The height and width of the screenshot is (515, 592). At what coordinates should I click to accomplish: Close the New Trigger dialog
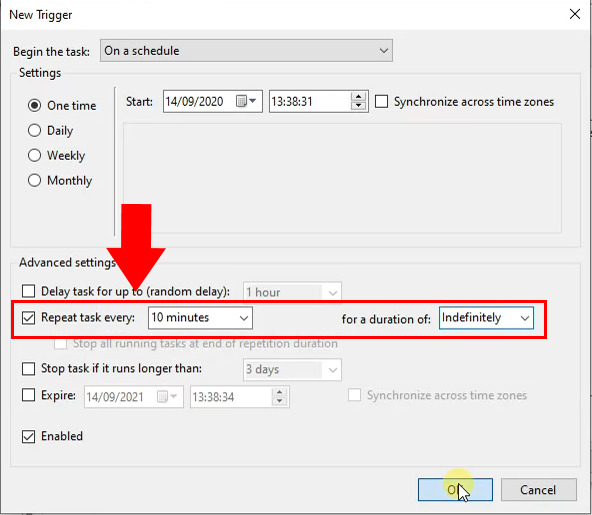pyautogui.click(x=575, y=14)
